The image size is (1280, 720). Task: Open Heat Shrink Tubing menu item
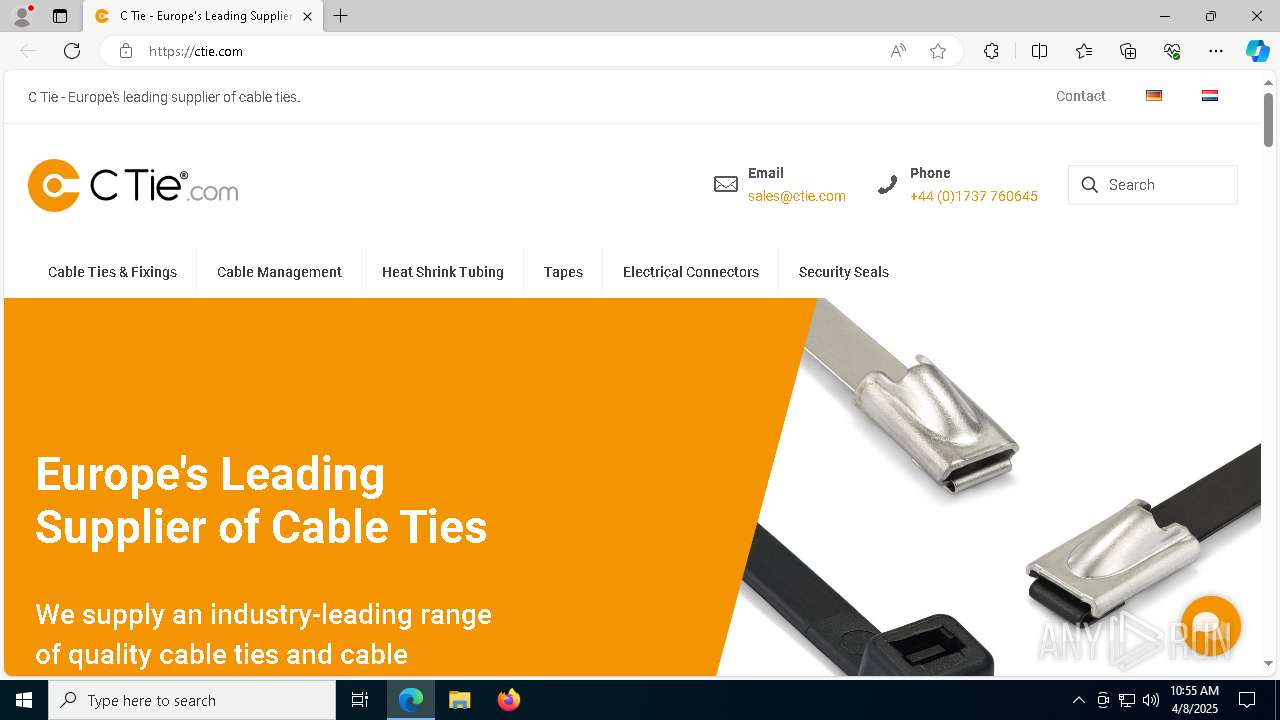click(x=443, y=272)
